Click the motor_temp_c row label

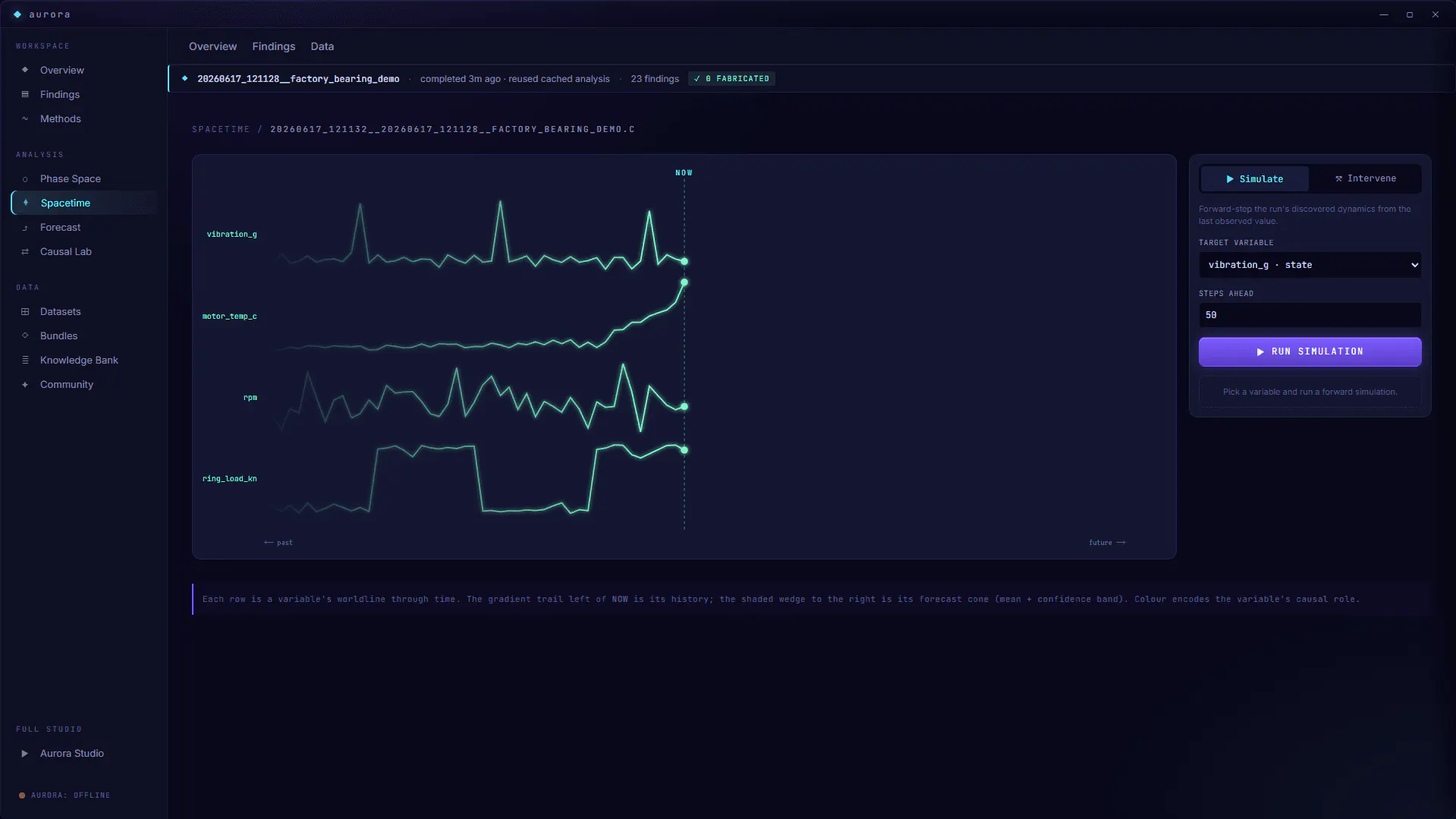click(229, 317)
